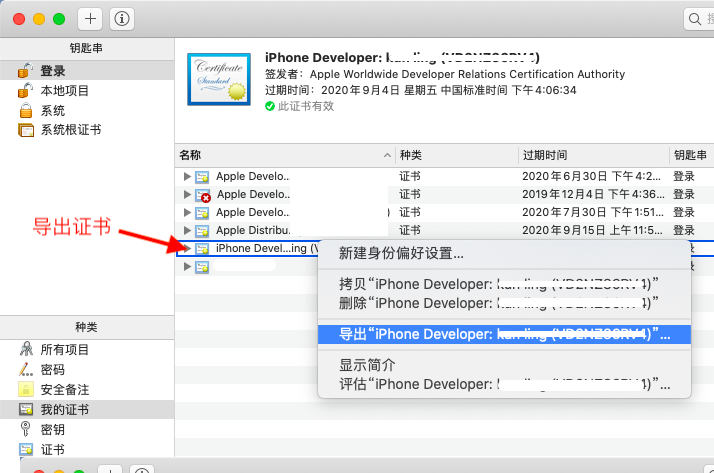Click the search magnifier icon
Viewport: 714px width, 473px height.
pos(694,19)
